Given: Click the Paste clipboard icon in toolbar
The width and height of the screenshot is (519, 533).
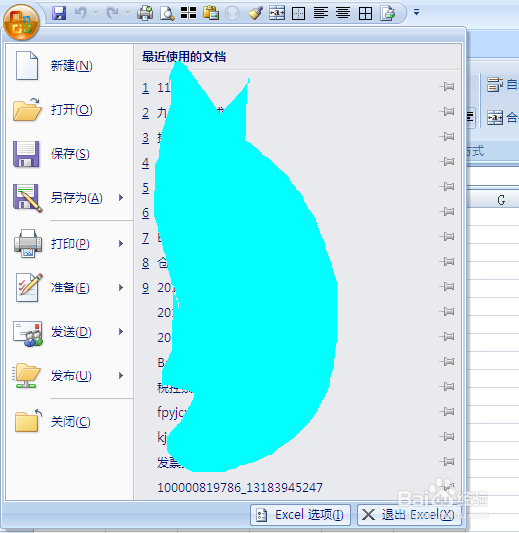Looking at the screenshot, I should [x=211, y=13].
